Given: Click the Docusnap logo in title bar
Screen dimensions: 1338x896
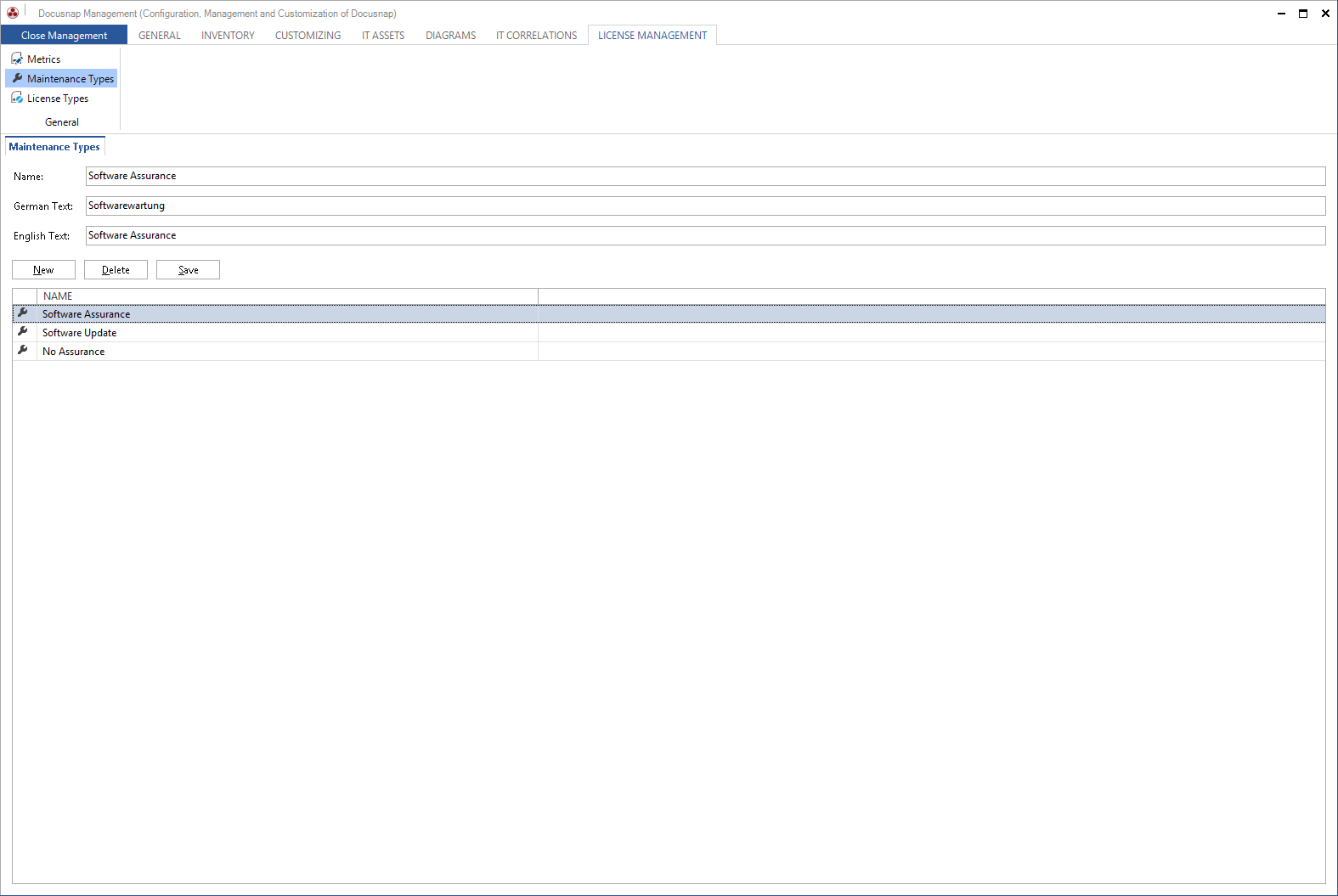Looking at the screenshot, I should coord(13,13).
